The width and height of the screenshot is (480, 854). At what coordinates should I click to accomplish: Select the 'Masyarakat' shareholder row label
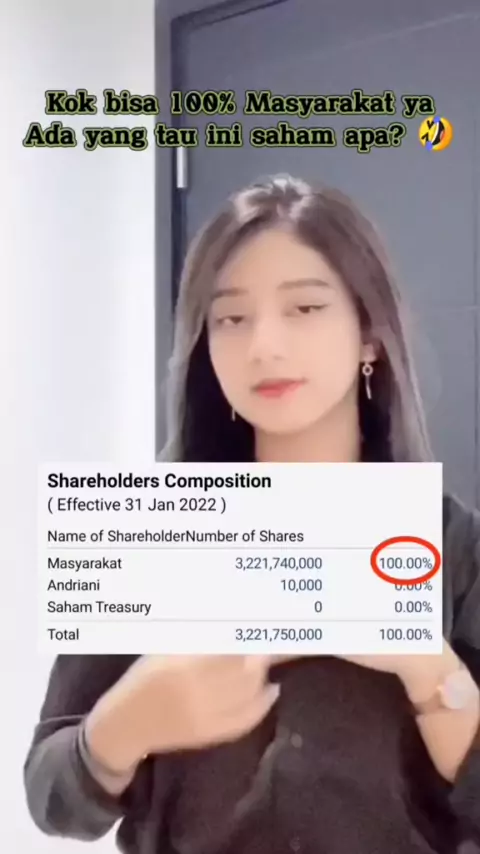84,563
